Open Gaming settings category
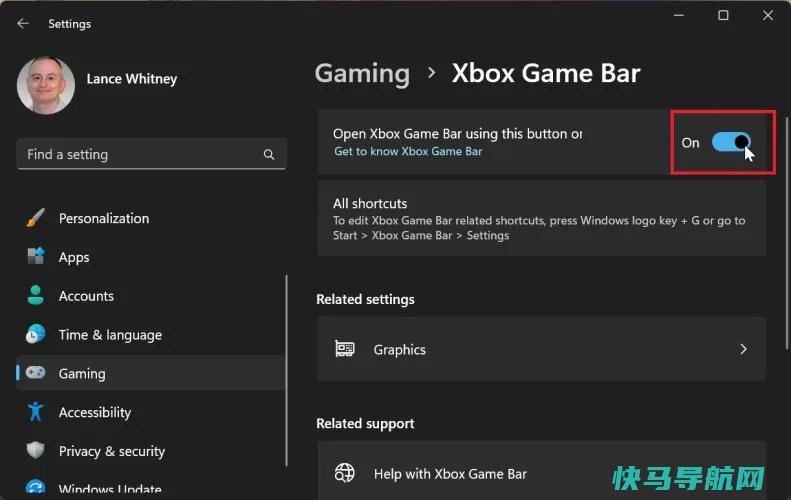Screen dimensions: 791x500 coord(151,373)
